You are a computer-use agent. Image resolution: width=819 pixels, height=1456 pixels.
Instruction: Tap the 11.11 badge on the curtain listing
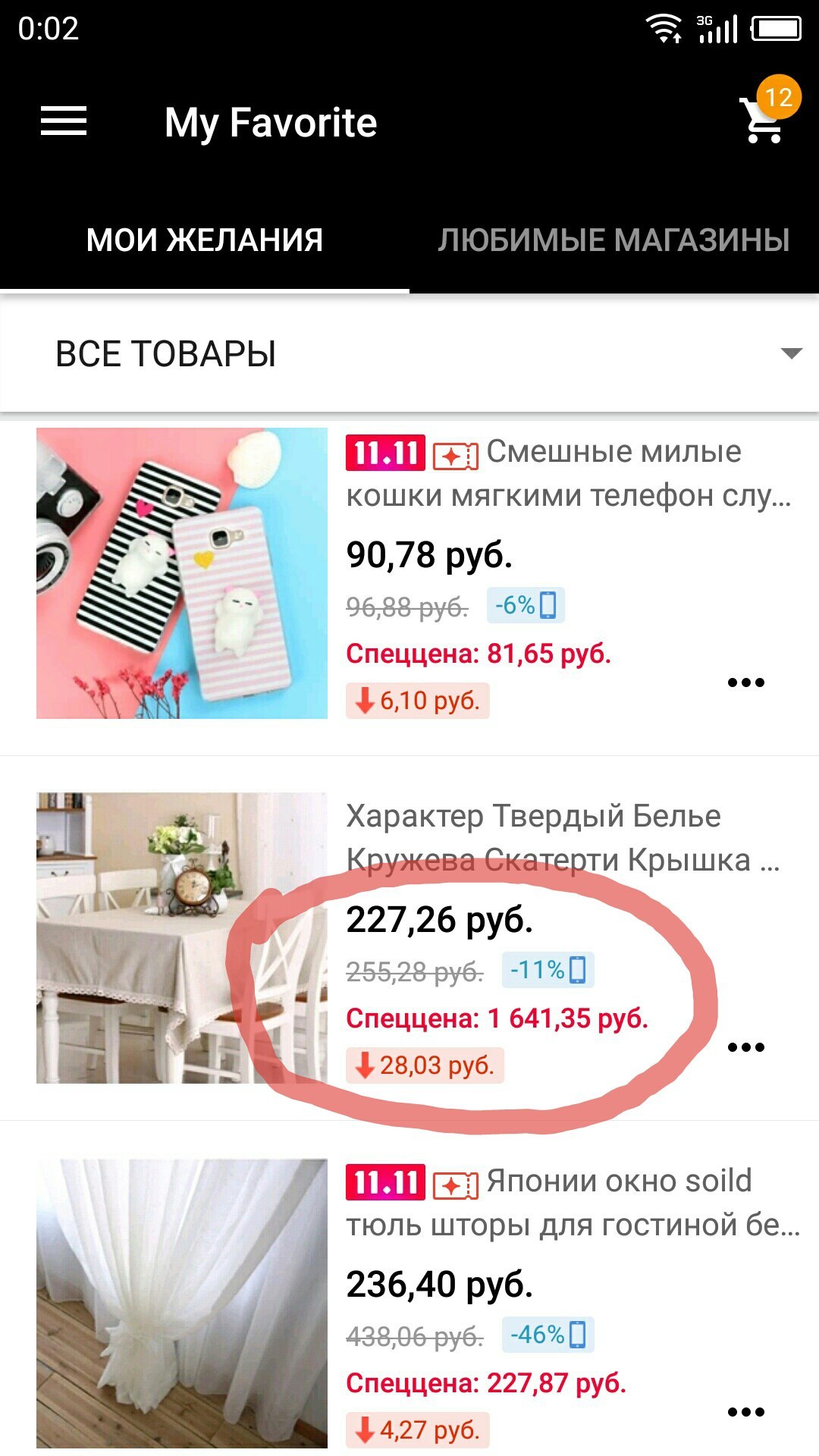point(385,1182)
